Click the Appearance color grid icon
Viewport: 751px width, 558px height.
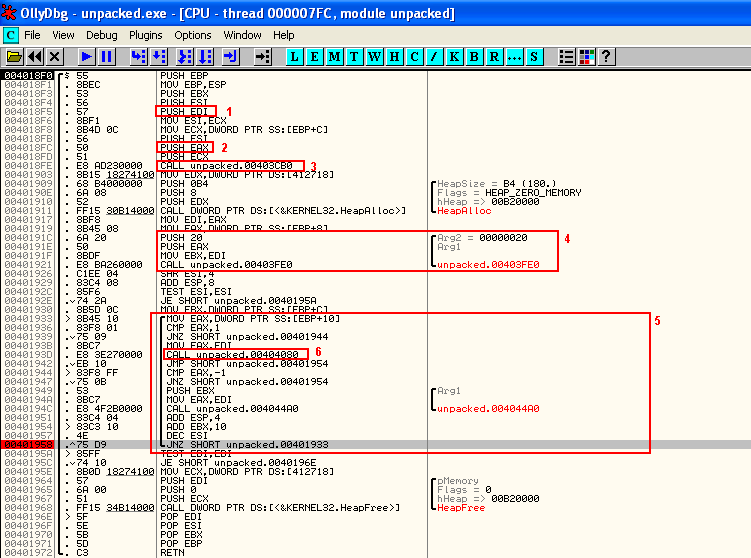click(586, 57)
